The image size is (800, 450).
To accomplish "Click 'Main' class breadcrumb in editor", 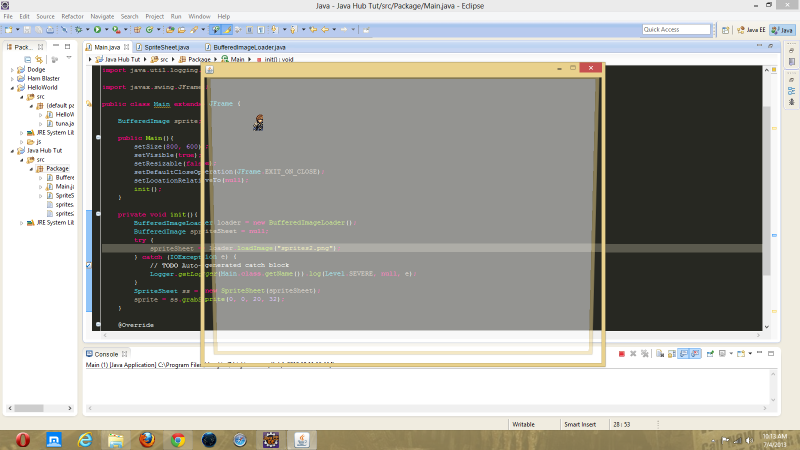I will pos(237,60).
